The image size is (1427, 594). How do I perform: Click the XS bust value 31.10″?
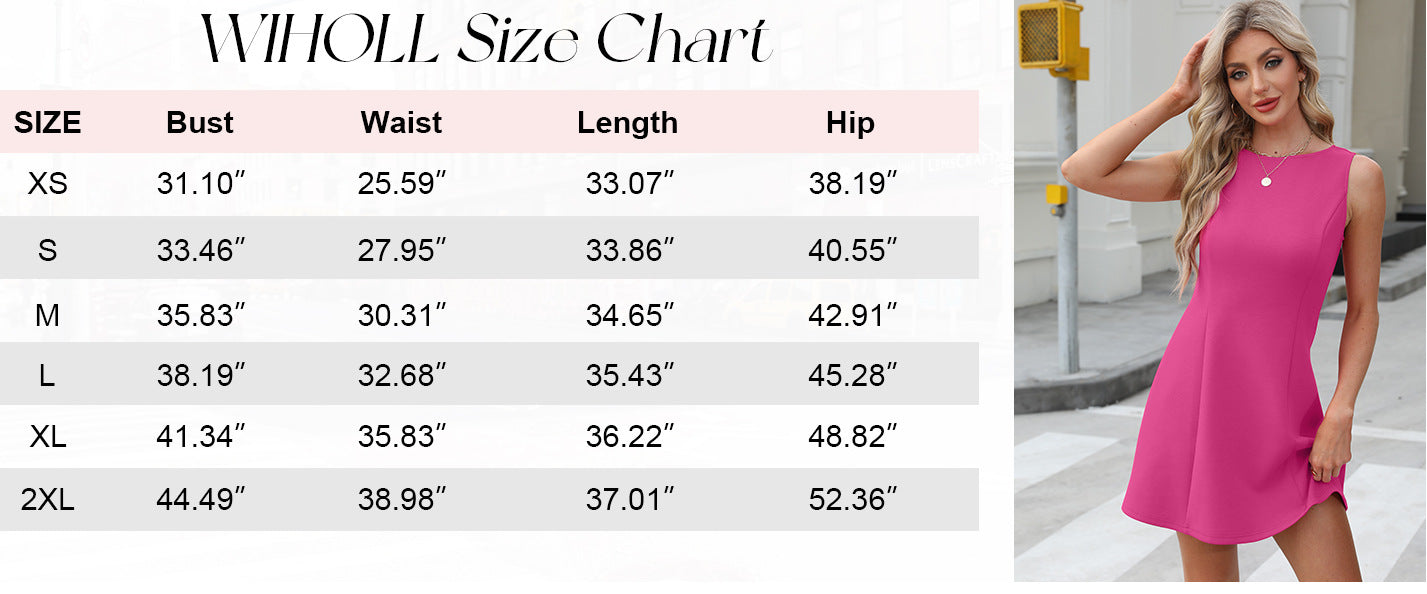tap(201, 184)
